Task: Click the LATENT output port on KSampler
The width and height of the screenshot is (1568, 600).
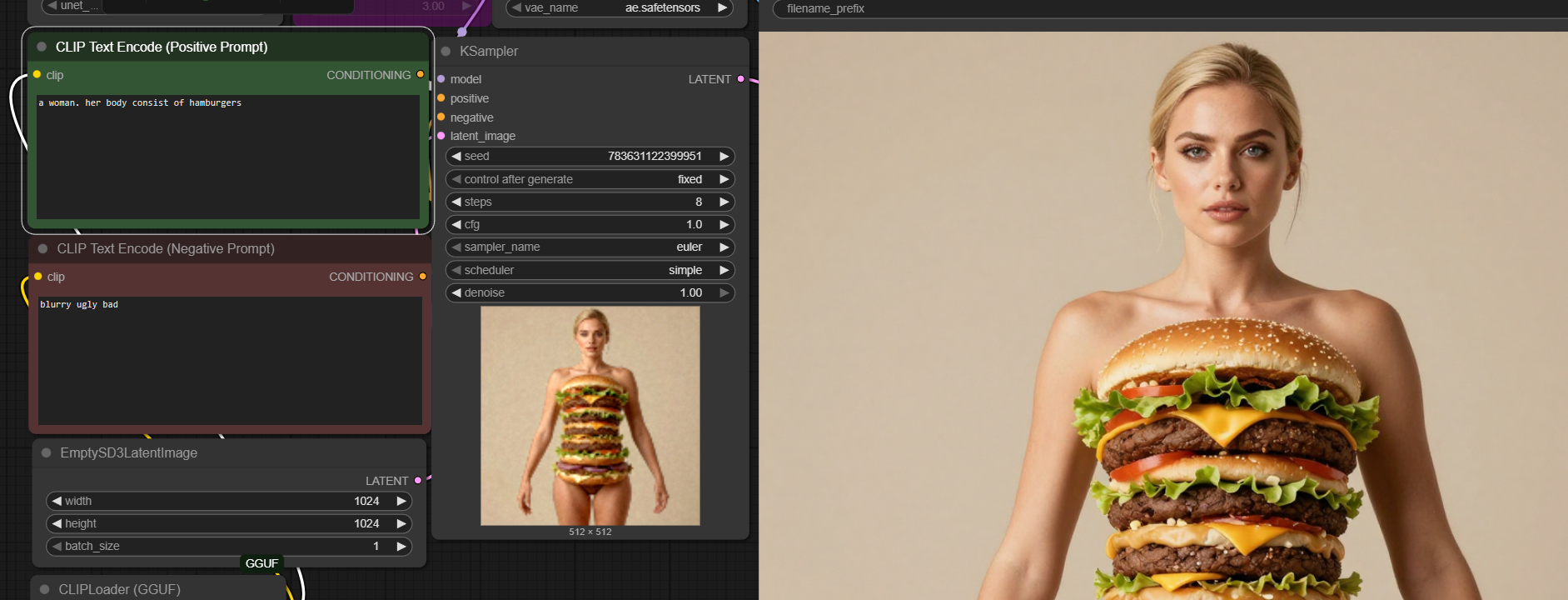Action: (741, 79)
